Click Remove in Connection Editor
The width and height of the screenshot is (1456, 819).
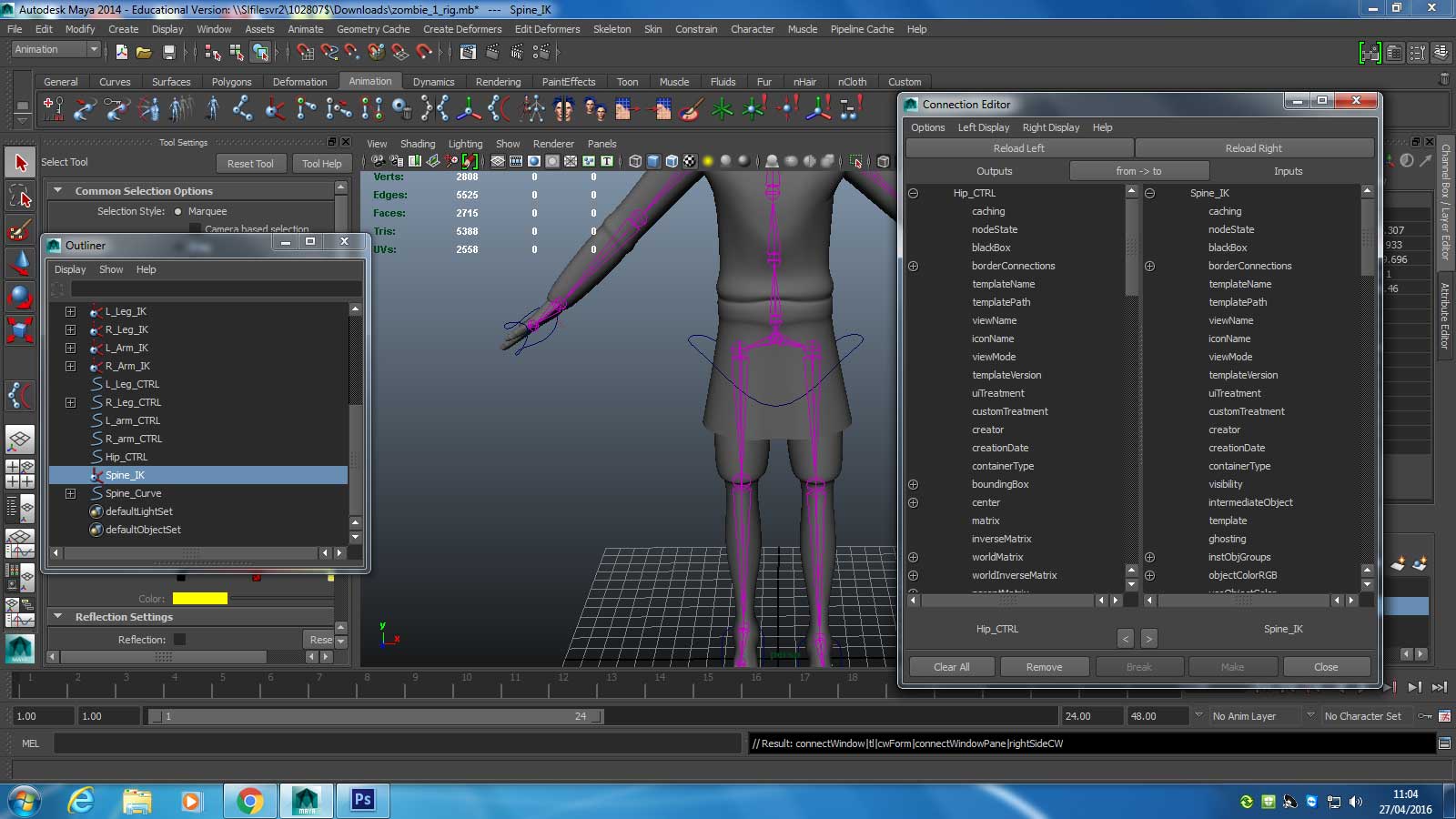[1044, 667]
